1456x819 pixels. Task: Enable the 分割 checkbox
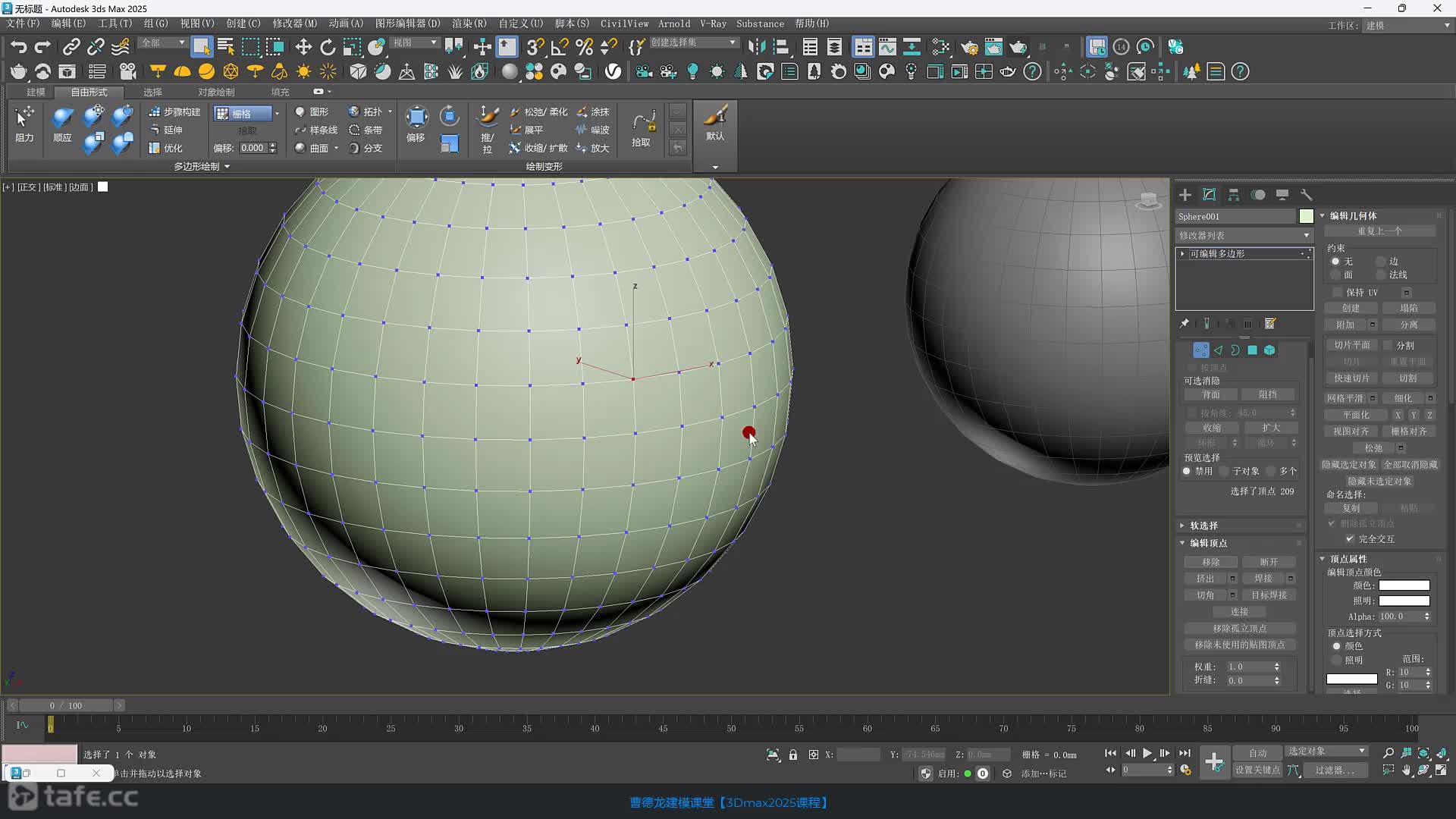[1389, 345]
